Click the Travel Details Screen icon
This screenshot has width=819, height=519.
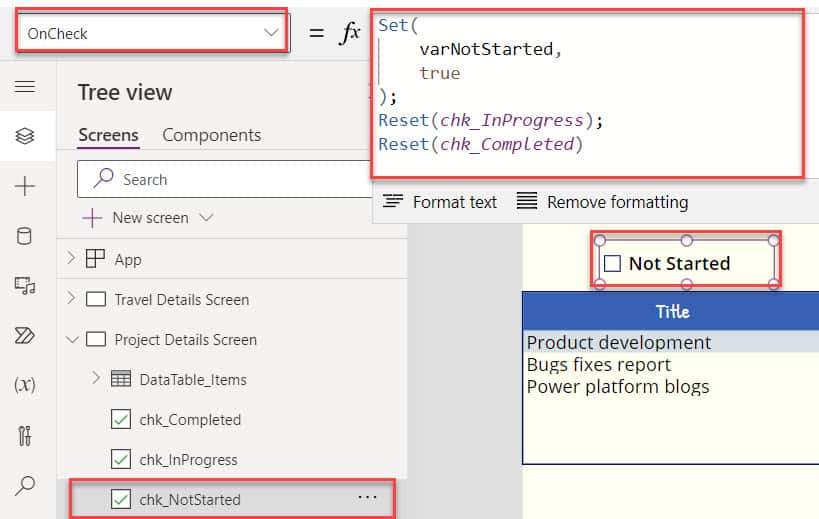coord(96,299)
